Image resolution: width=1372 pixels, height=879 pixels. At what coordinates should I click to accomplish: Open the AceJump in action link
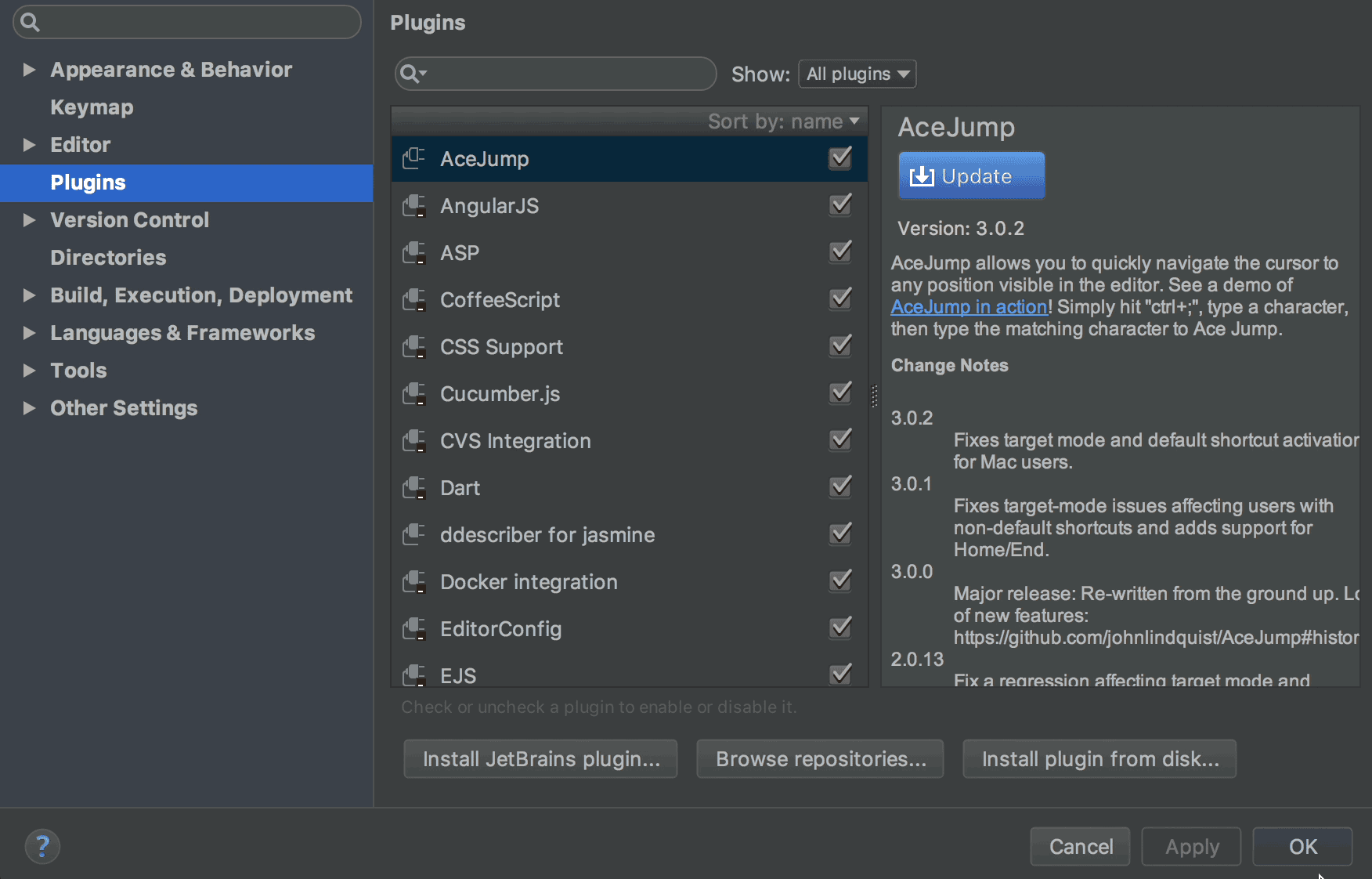tap(968, 306)
